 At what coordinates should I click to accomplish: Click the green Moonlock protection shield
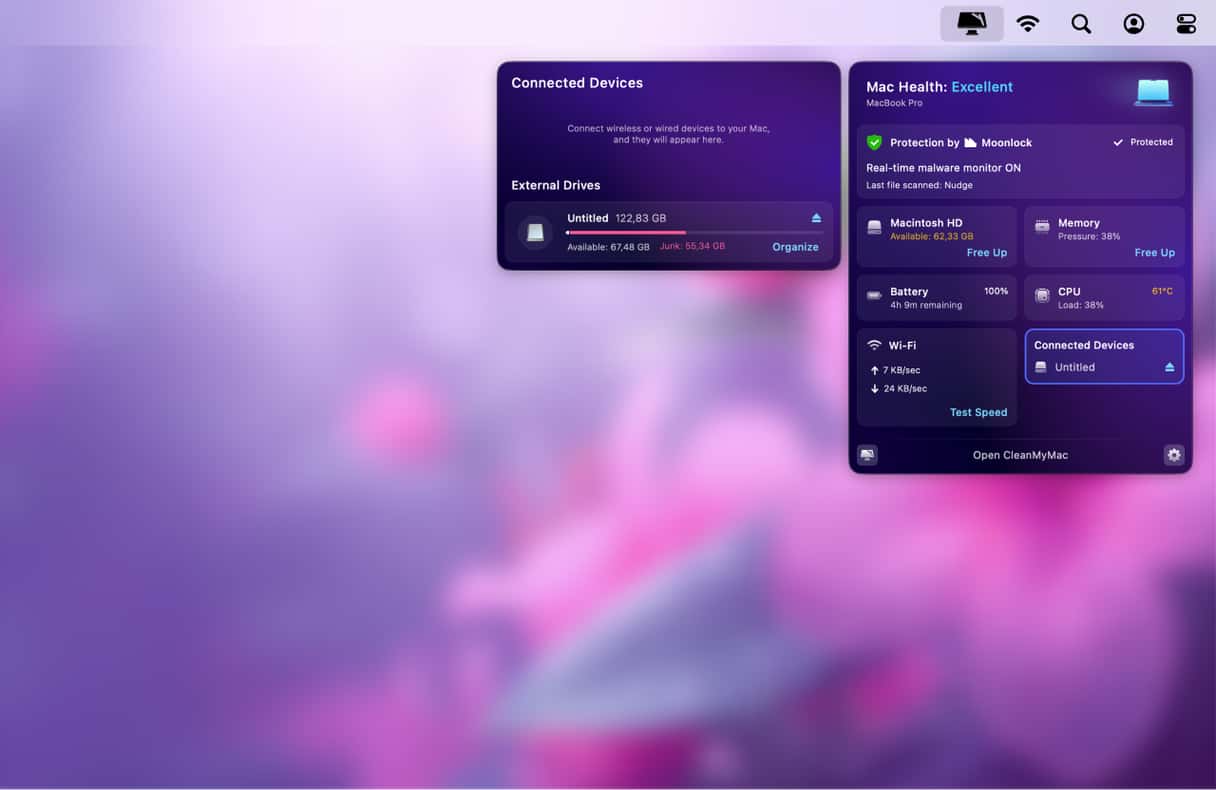[874, 142]
